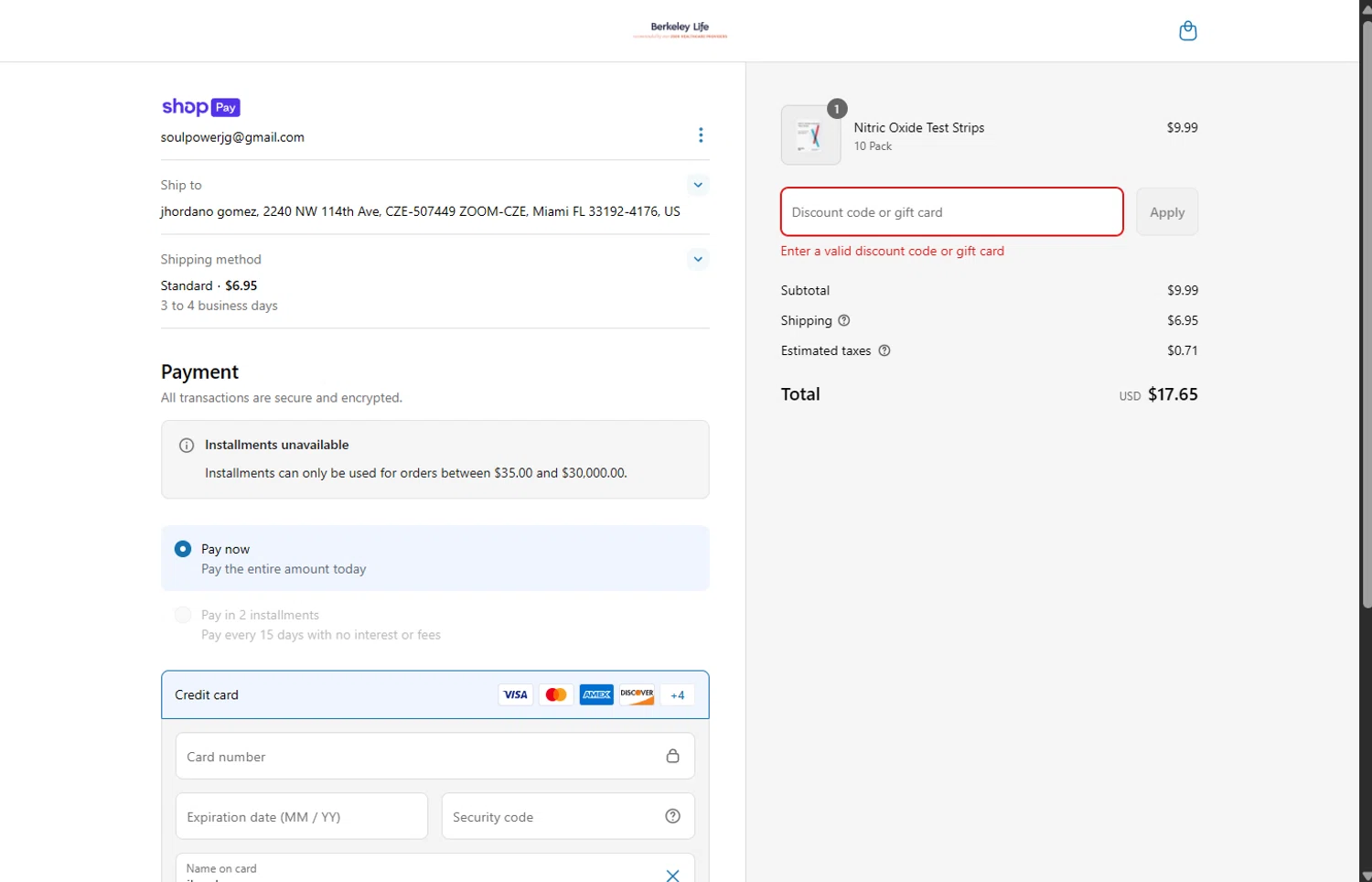Viewport: 1372px width, 882px height.
Task: Click the Berkeley Life store logo
Action: pyautogui.click(x=680, y=30)
